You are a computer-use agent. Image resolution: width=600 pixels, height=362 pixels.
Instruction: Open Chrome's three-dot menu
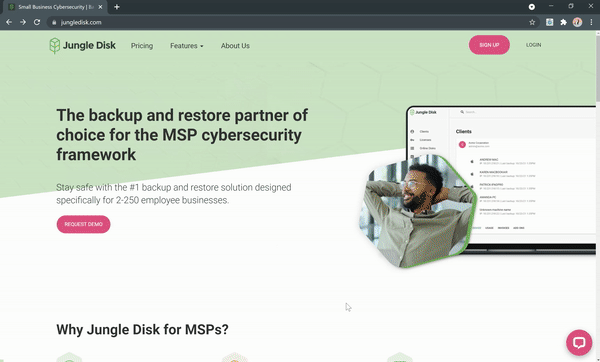pyautogui.click(x=591, y=22)
